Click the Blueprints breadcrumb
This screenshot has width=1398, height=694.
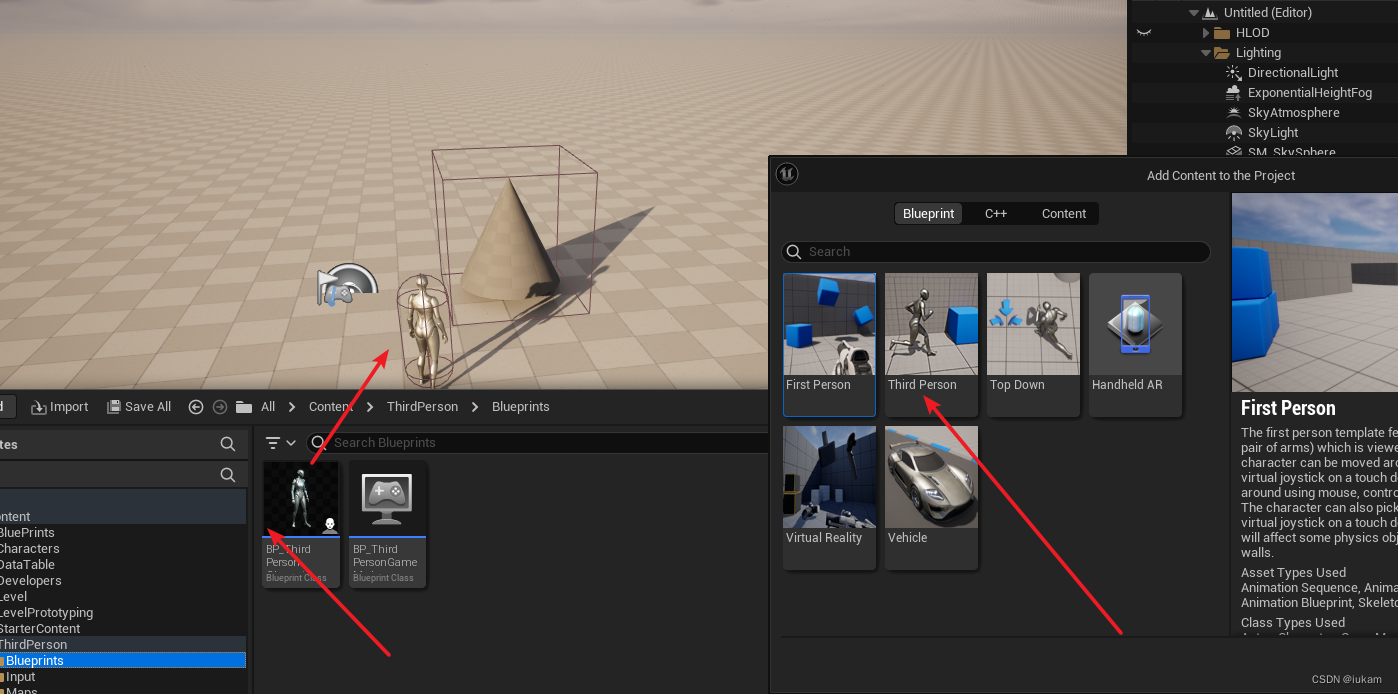click(520, 407)
